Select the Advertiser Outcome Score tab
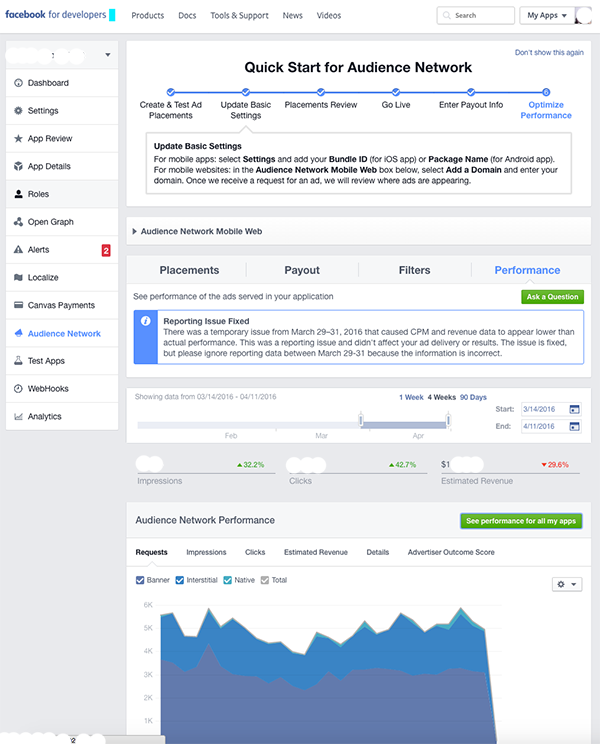The height and width of the screenshot is (744, 600). [x=451, y=552]
